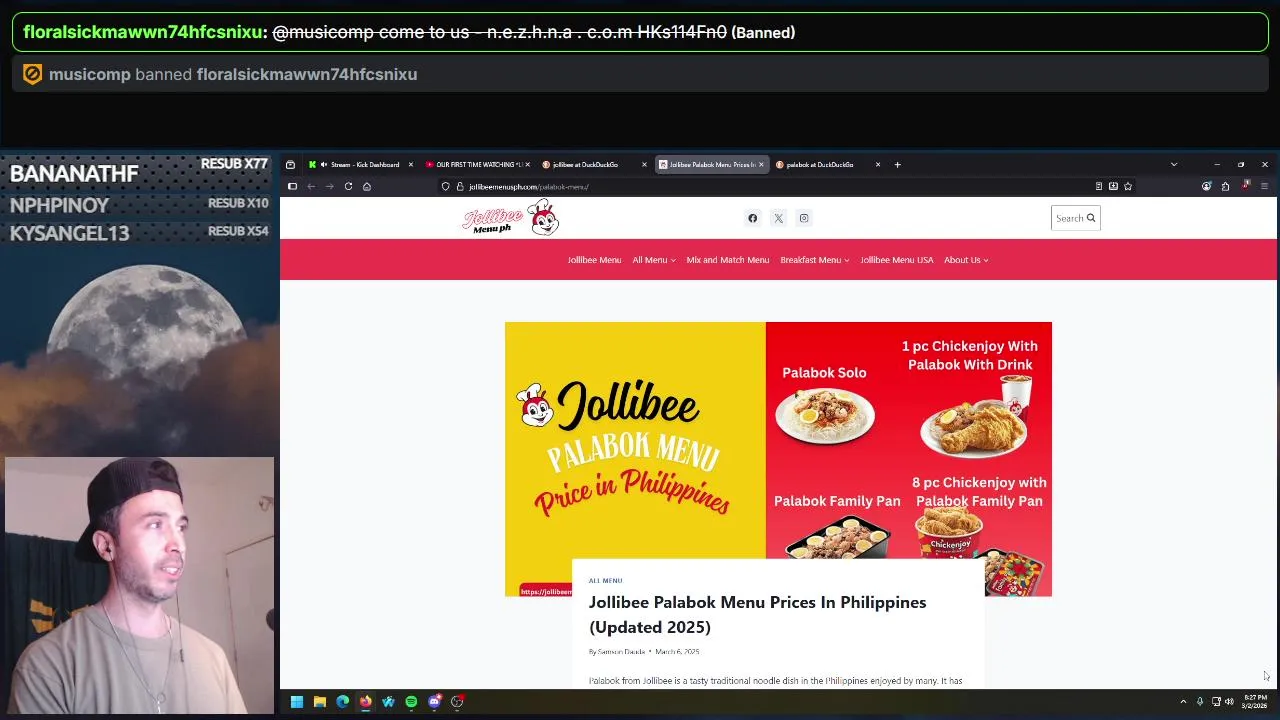Click the browser forward arrow
Viewport: 1280px width, 720px height.
pos(329,186)
